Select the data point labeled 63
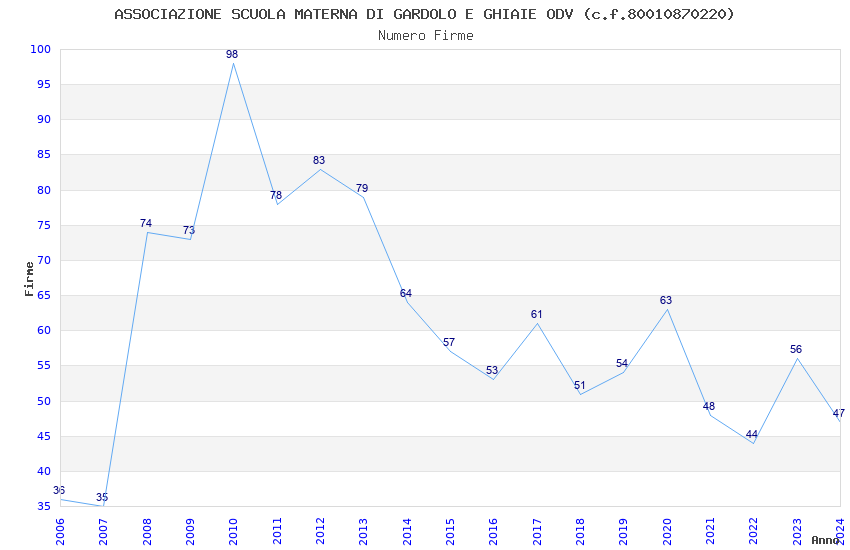This screenshot has width=850, height=550. 666,300
